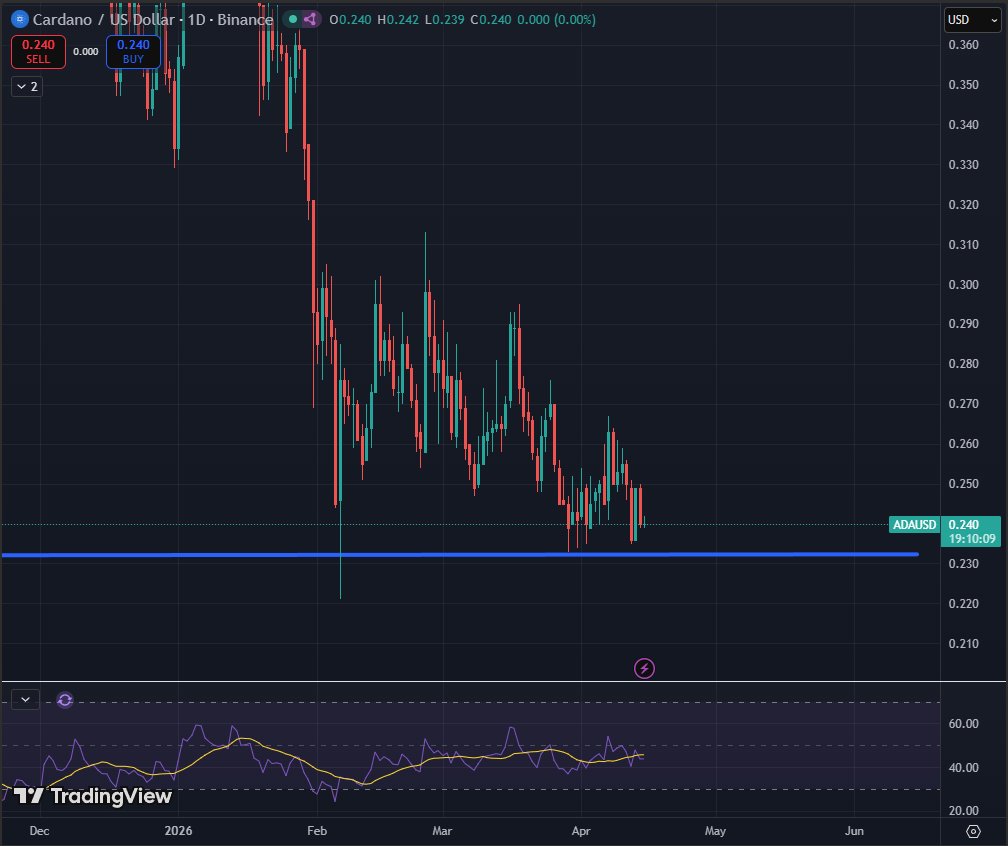Select the blue horizontal support line
This screenshot has width=1008, height=846.
coord(460,554)
